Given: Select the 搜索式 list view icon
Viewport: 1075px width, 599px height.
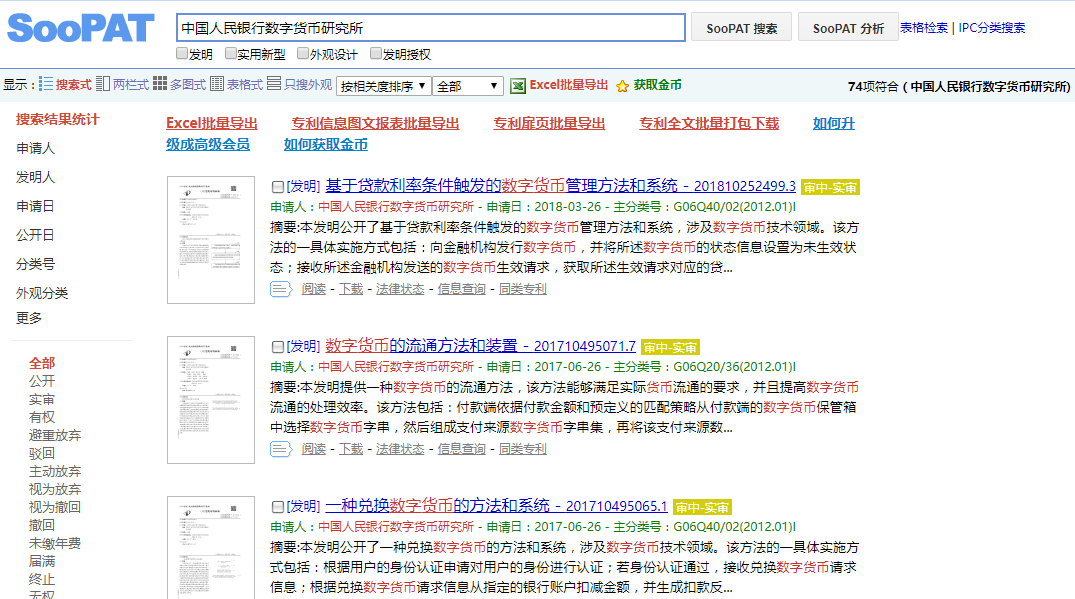Looking at the screenshot, I should (x=46, y=84).
